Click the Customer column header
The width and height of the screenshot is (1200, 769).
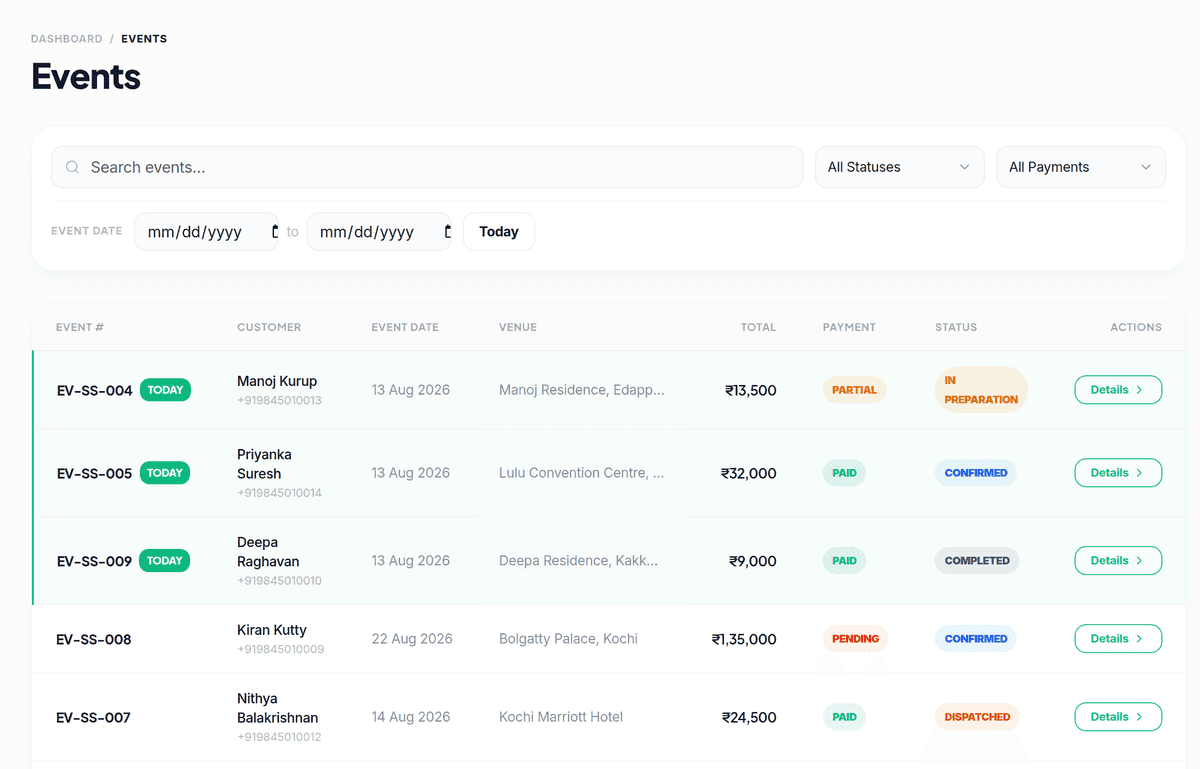(269, 327)
